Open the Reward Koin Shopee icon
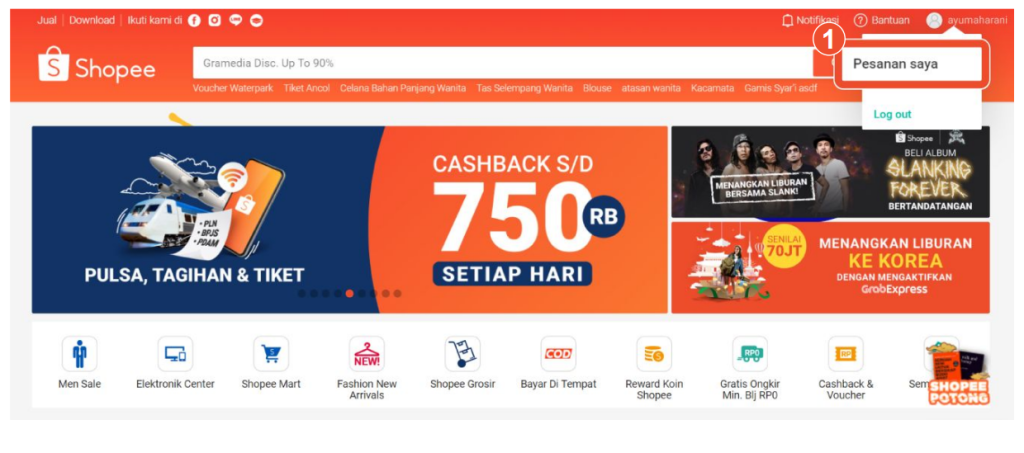Viewport: 1024px width, 453px height. pos(654,354)
